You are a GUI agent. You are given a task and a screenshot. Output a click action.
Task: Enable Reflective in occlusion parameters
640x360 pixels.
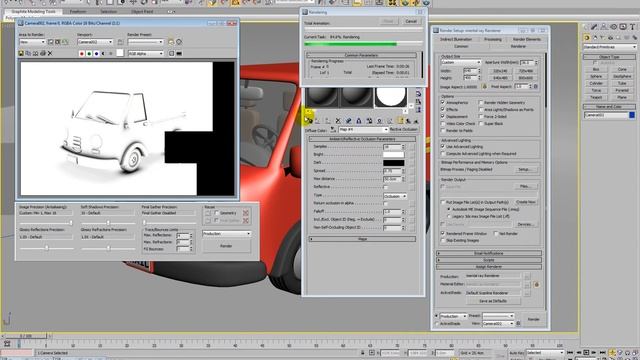[385, 187]
